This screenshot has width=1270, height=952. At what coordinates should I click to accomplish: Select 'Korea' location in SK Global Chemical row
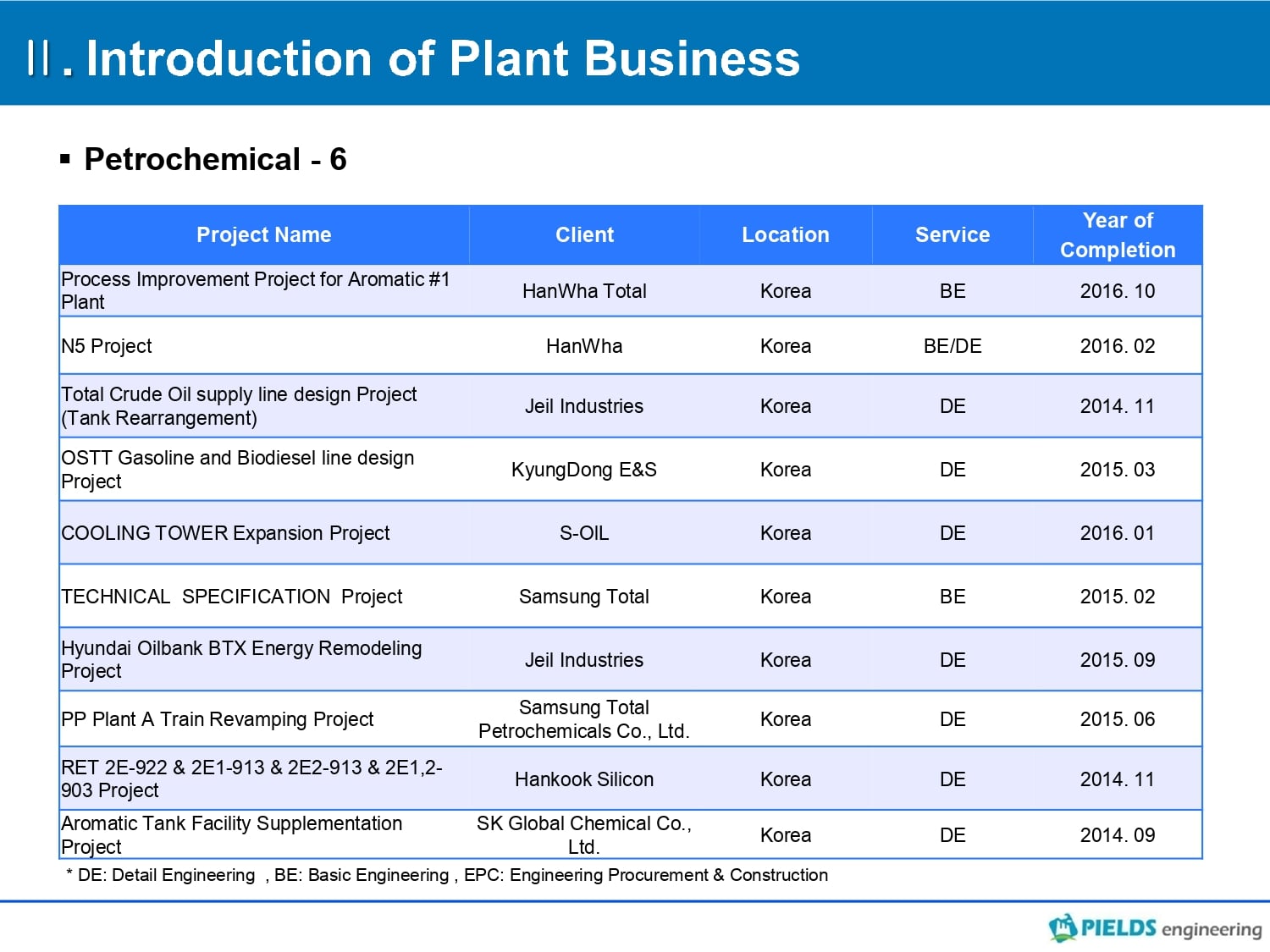pos(786,834)
